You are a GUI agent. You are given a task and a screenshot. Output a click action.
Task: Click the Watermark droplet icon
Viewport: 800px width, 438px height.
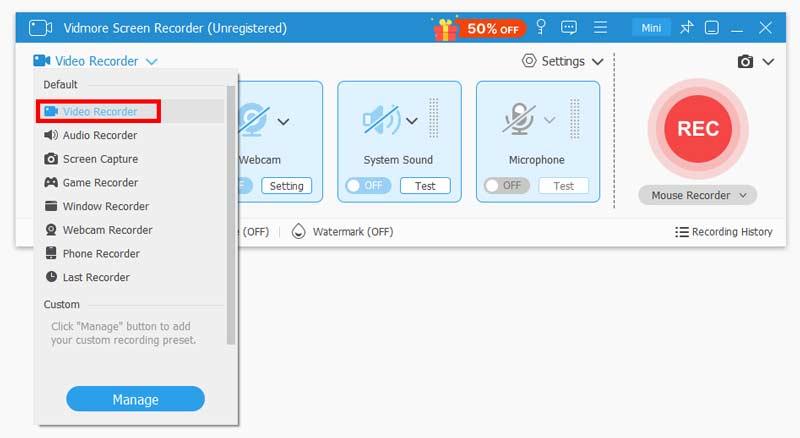pyautogui.click(x=299, y=231)
